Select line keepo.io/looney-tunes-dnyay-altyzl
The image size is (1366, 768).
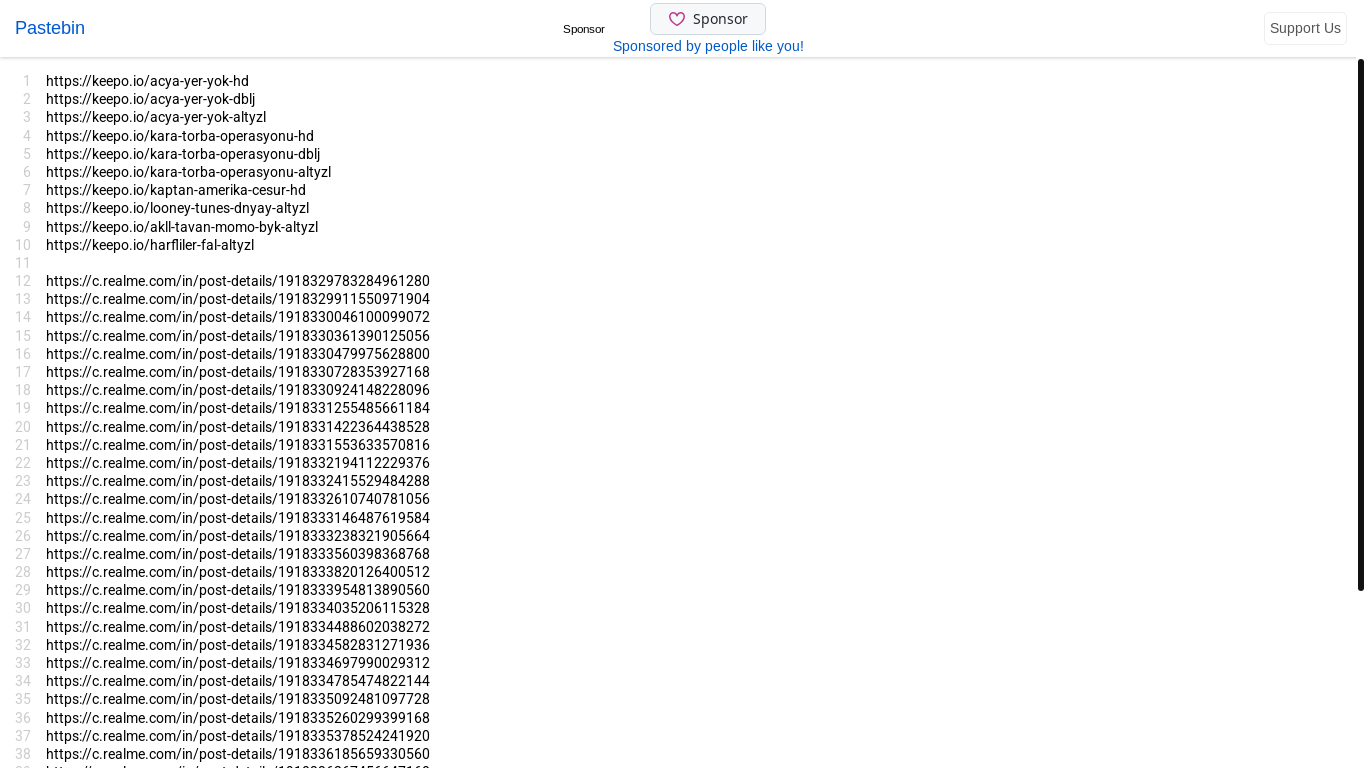(x=177, y=208)
